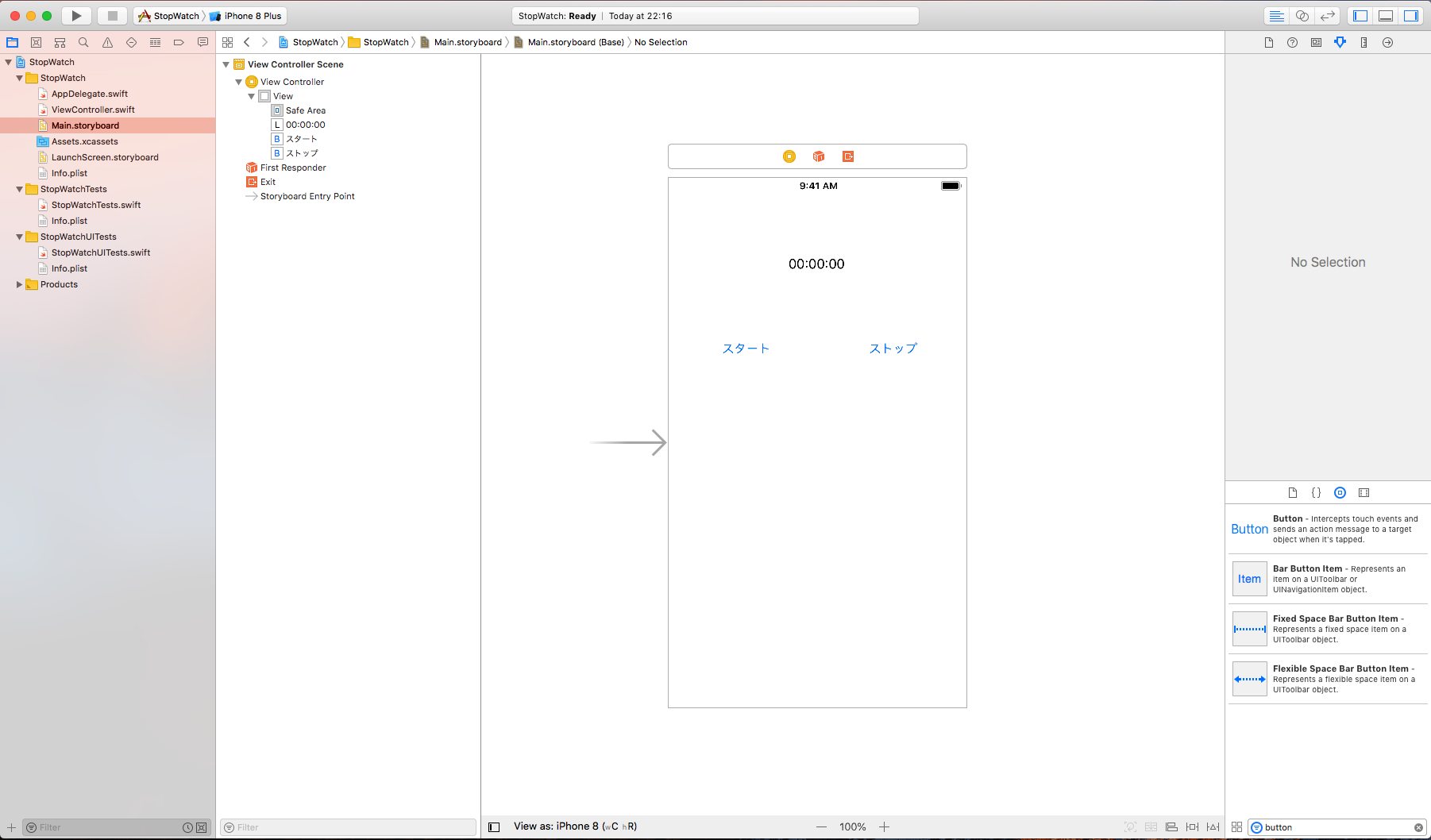Screen dimensions: 1431x840
Task: Select Storyboard Entry Point item
Action: [x=307, y=196]
